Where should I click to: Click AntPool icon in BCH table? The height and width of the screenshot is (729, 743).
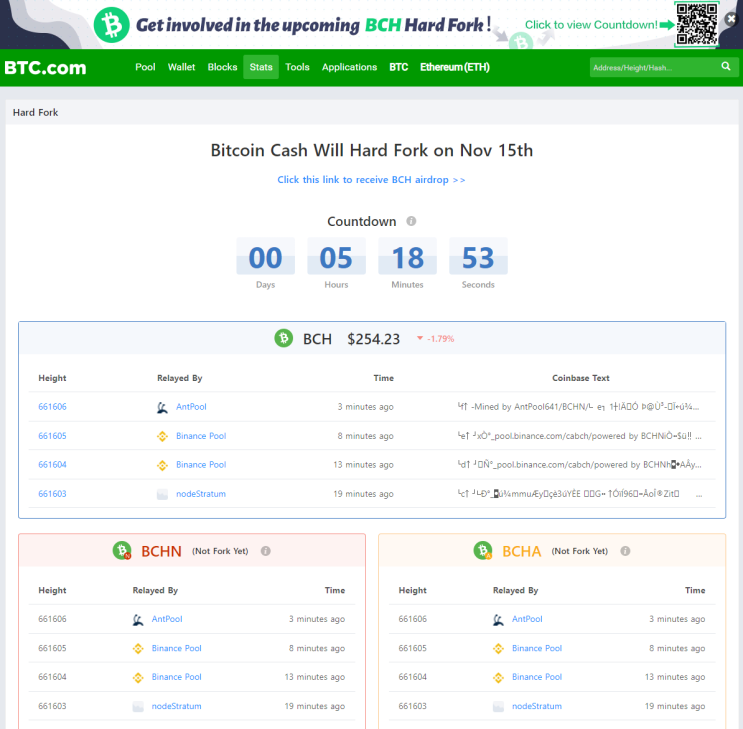(162, 407)
